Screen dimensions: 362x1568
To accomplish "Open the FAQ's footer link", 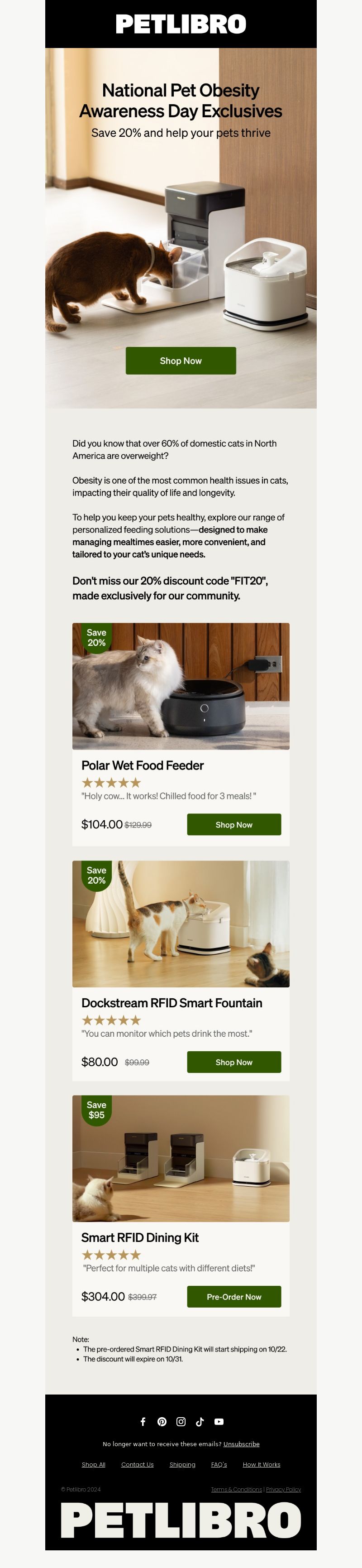I will tap(219, 1465).
